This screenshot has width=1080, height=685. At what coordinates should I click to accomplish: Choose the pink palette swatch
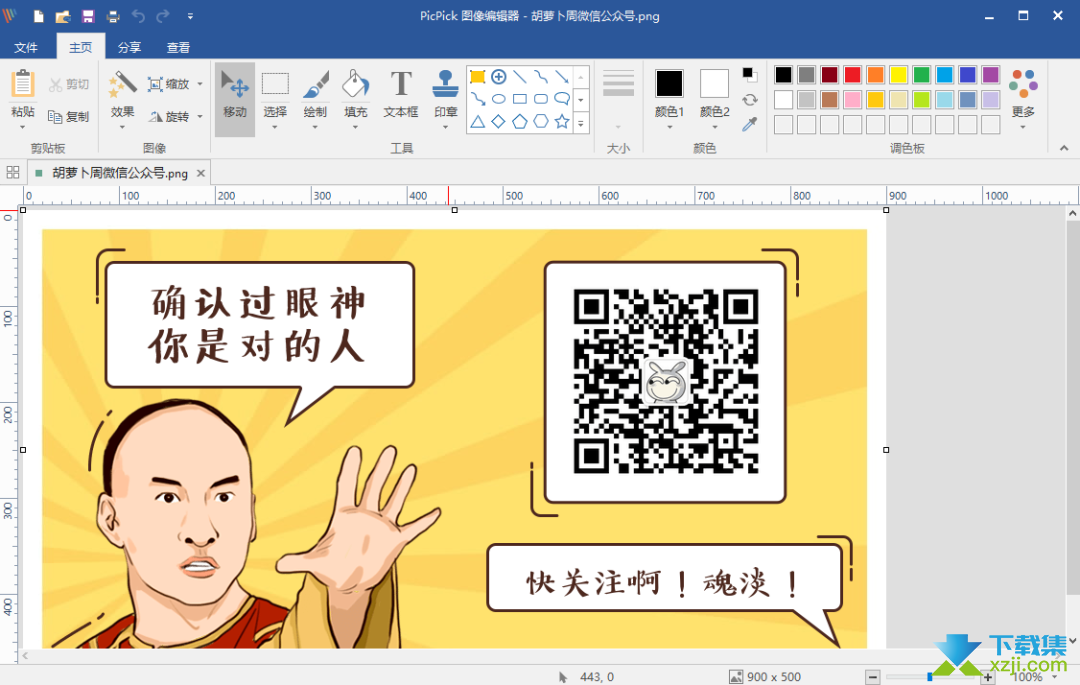pos(852,99)
